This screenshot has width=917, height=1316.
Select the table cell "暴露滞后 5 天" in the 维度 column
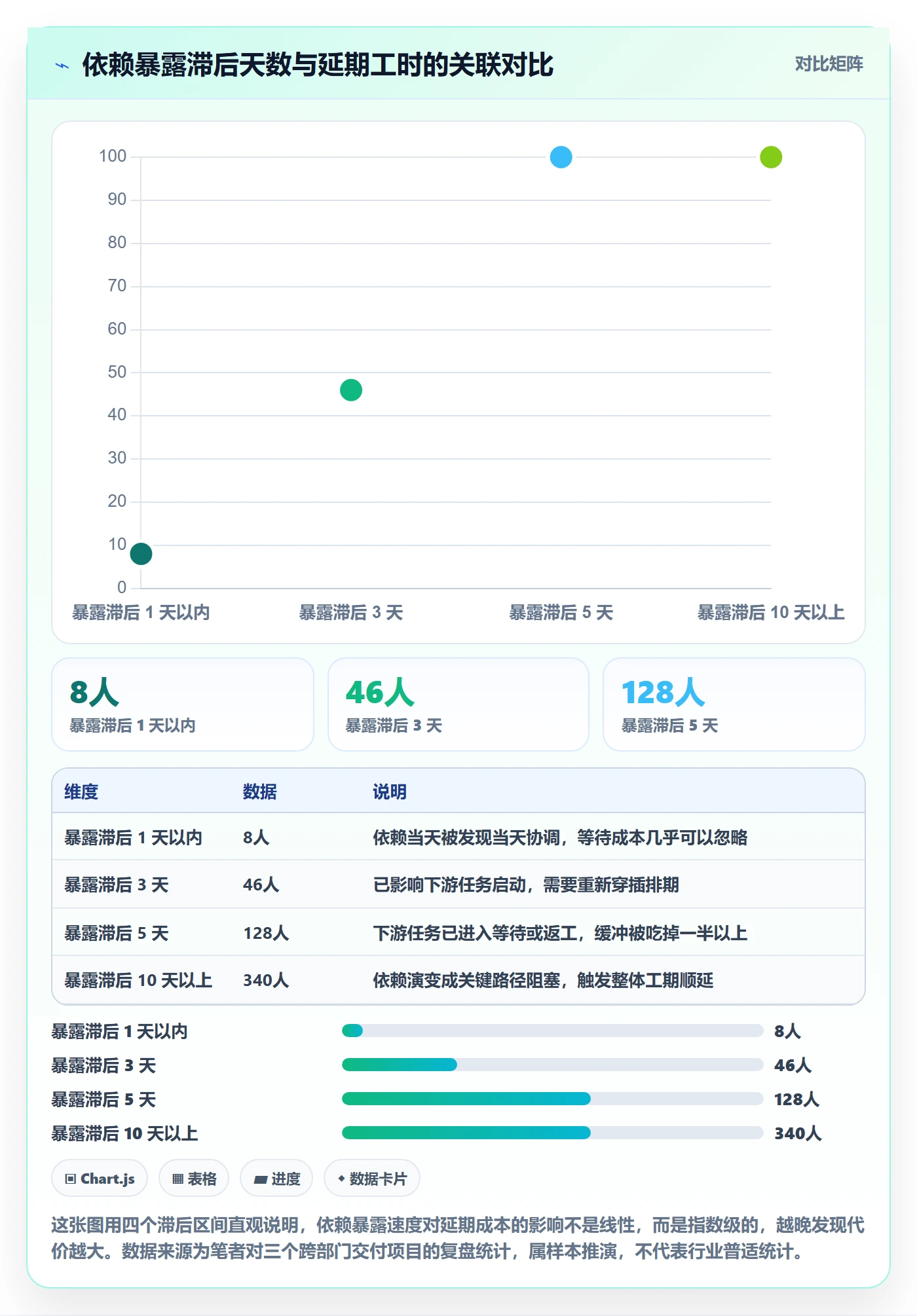click(117, 933)
